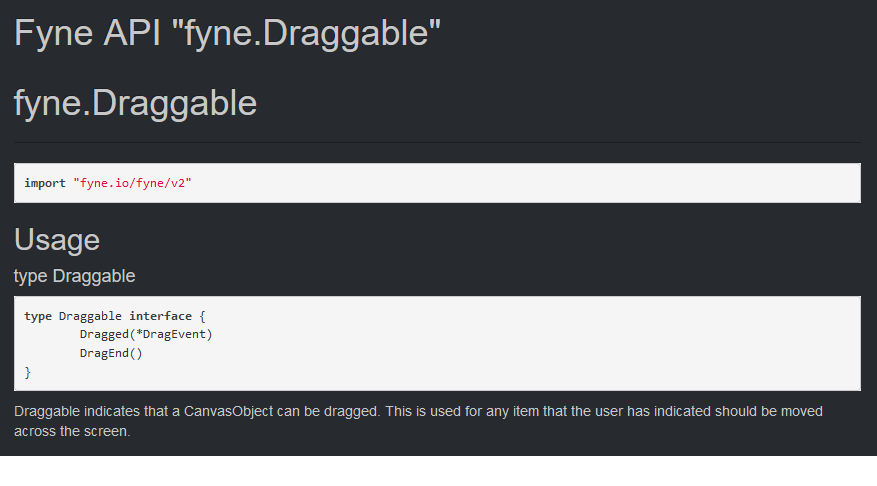Click the Dragged(*DragEvent) method line
This screenshot has height=486, width=877.
(146, 334)
